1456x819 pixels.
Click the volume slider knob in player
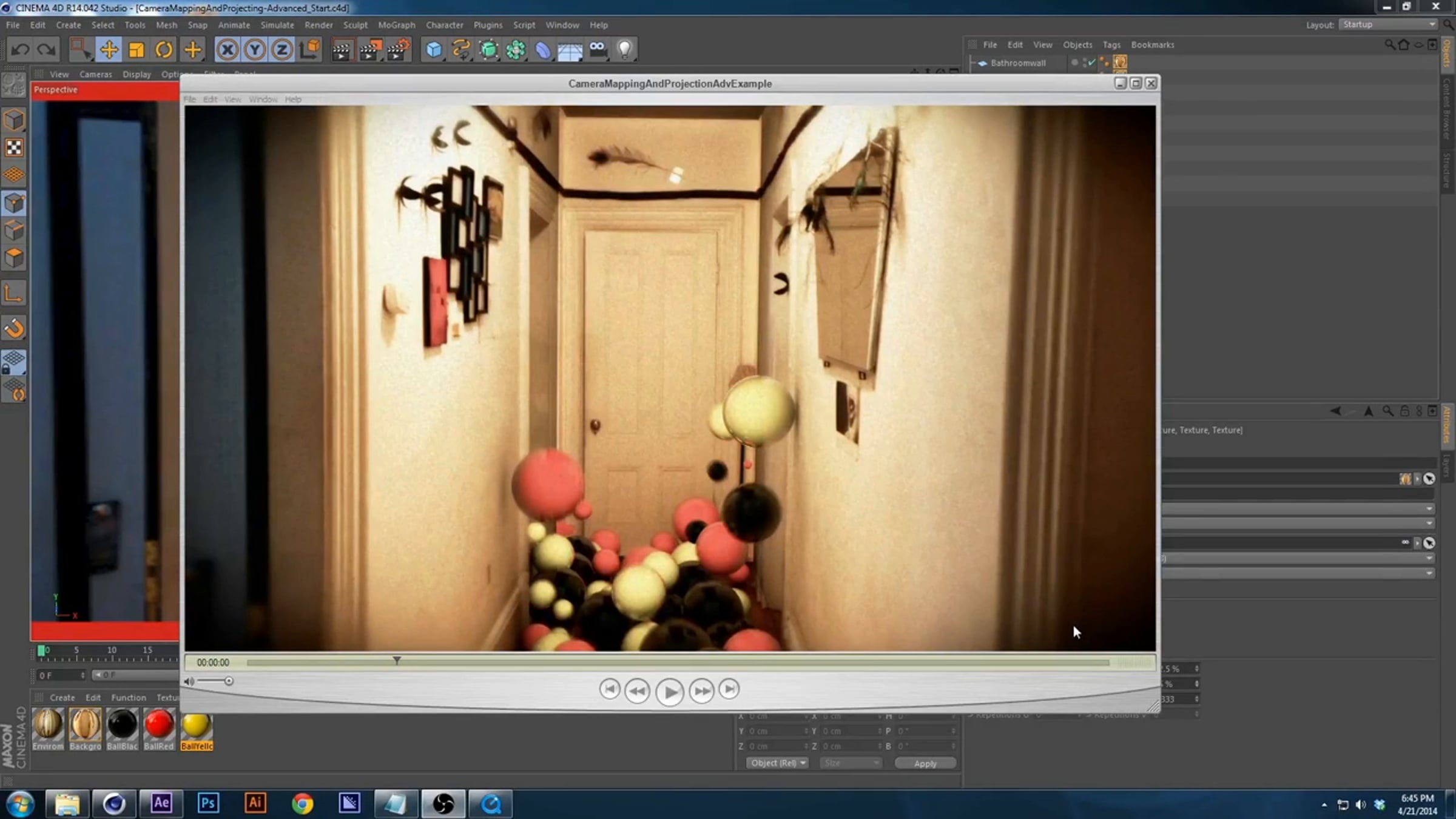click(229, 681)
